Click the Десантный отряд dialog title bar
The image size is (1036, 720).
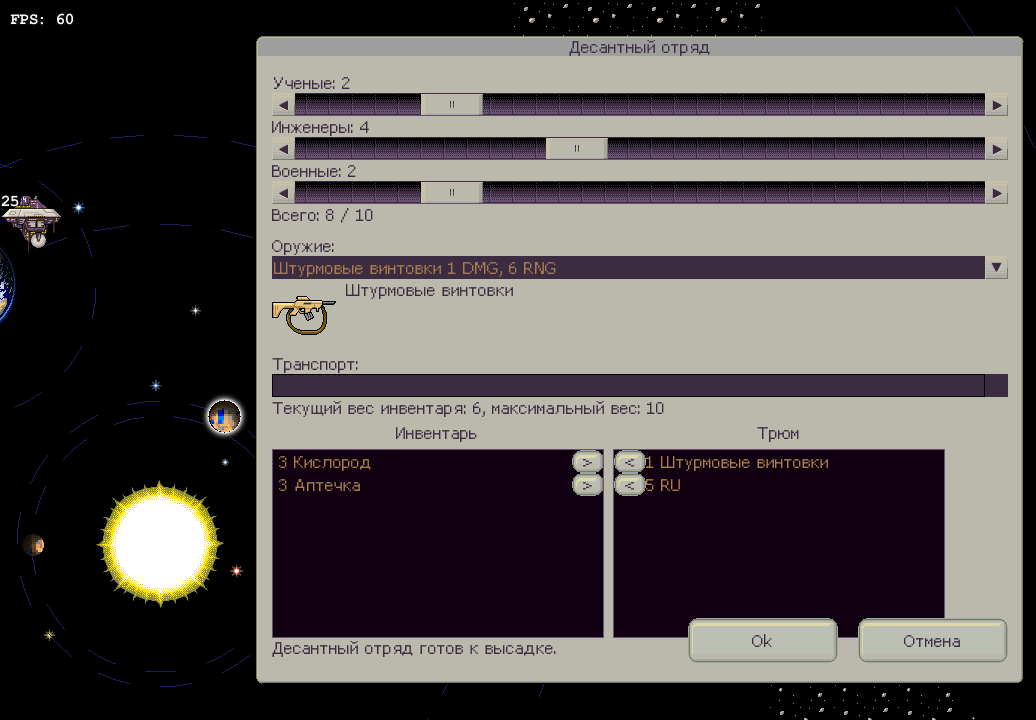tap(640, 48)
